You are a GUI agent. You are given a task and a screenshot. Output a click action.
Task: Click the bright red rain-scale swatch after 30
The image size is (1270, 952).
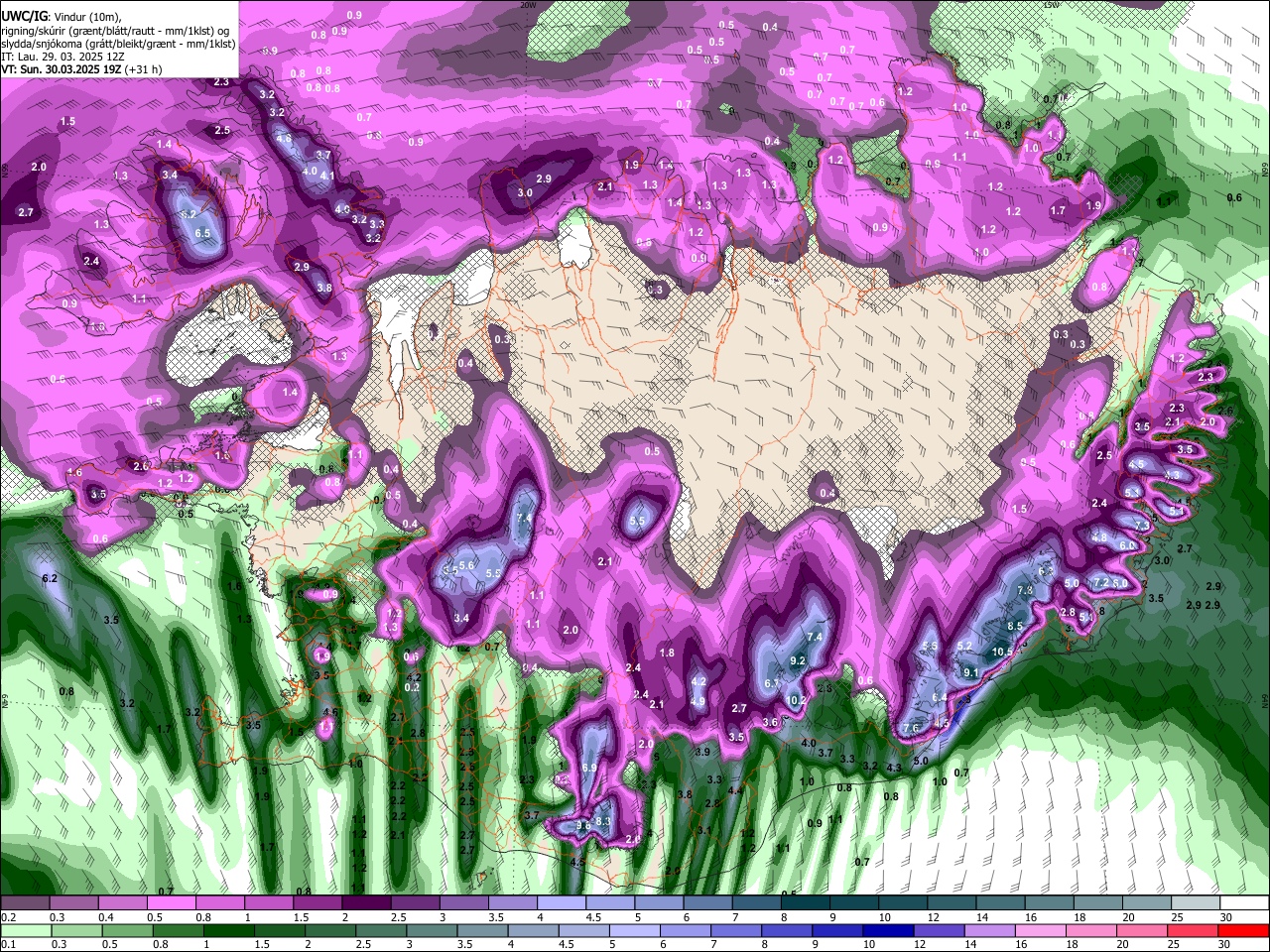tap(1243, 930)
